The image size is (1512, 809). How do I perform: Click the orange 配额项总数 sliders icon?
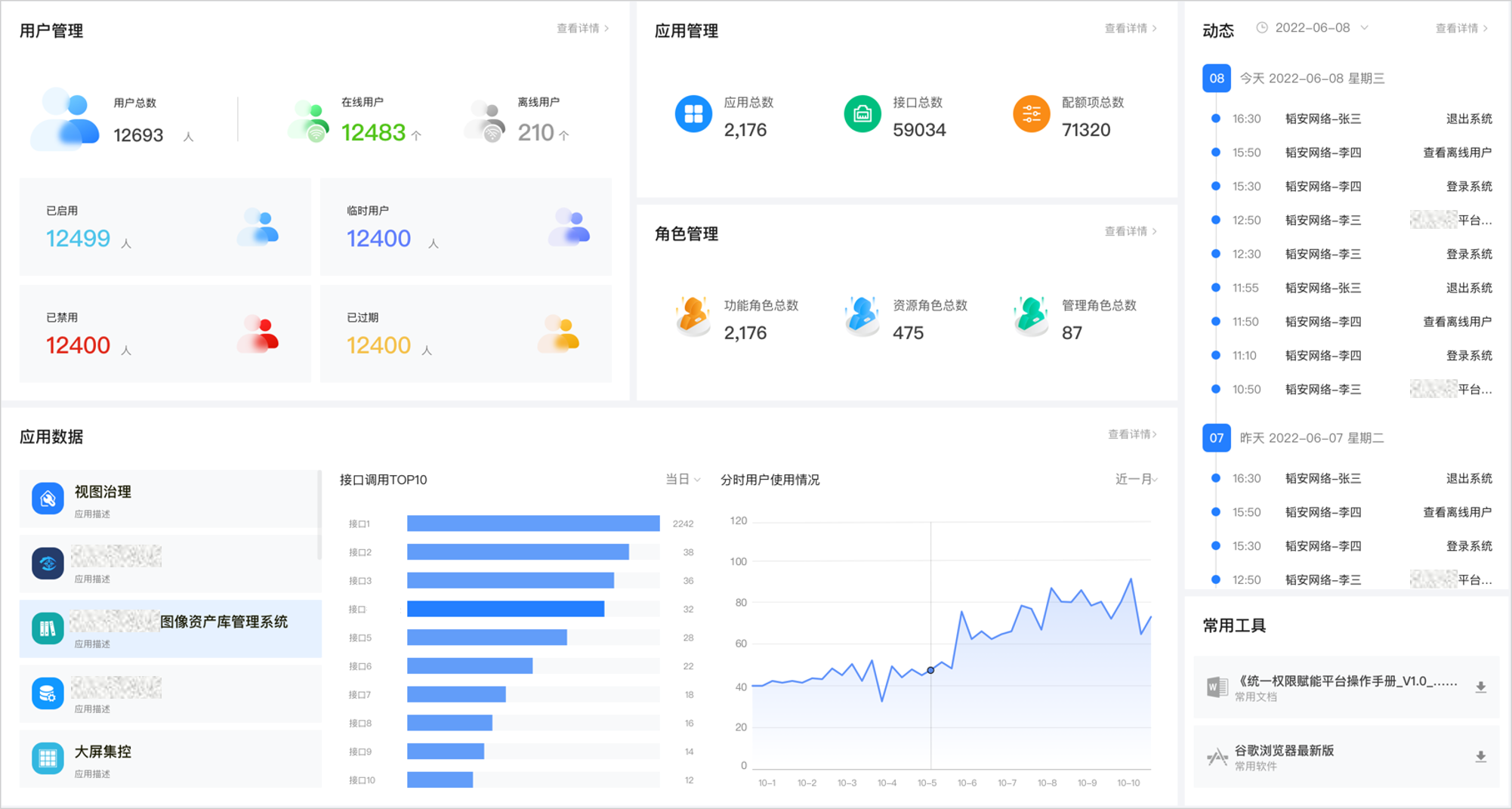coord(1031,115)
